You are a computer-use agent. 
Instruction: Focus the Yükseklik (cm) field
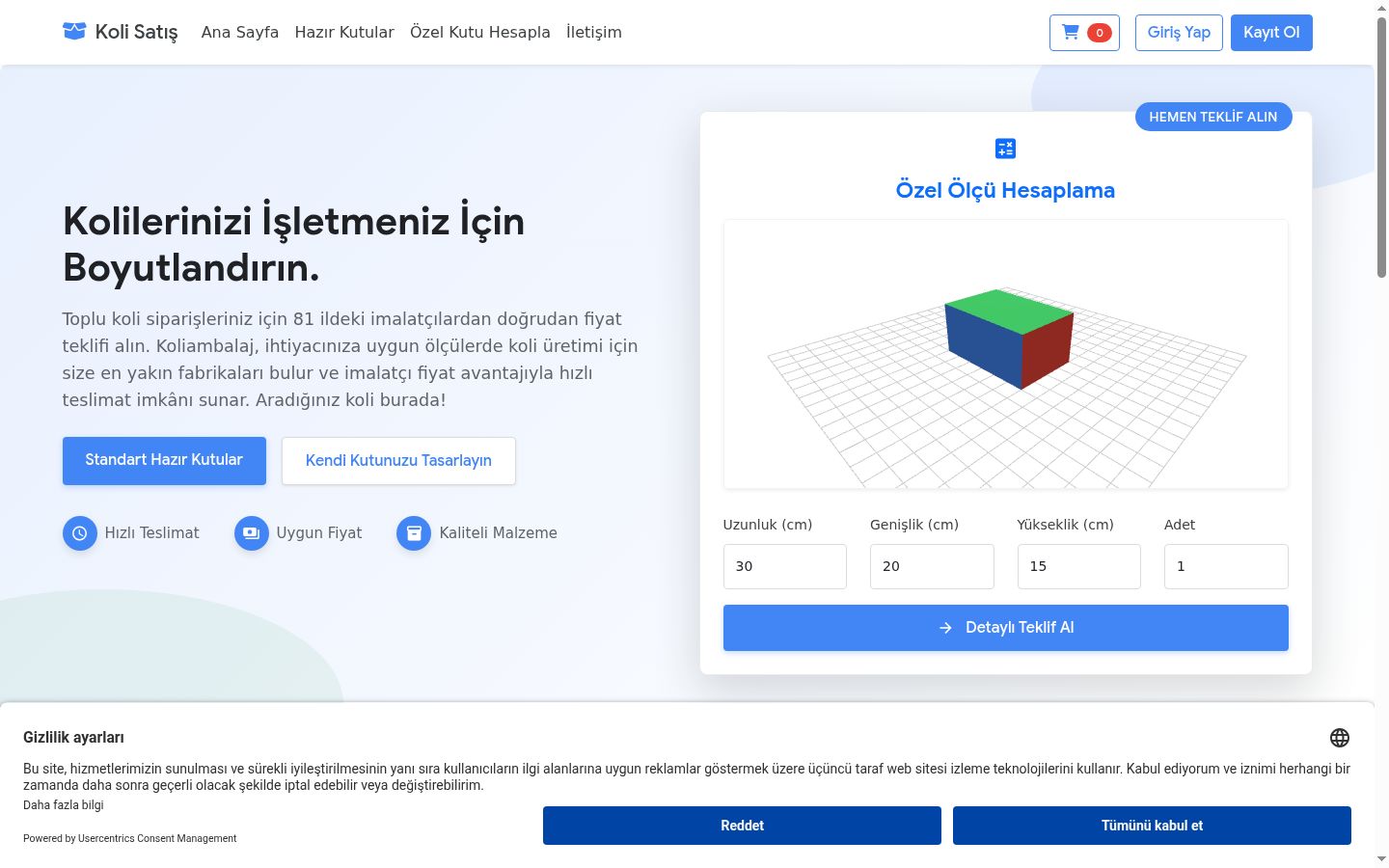click(1079, 566)
